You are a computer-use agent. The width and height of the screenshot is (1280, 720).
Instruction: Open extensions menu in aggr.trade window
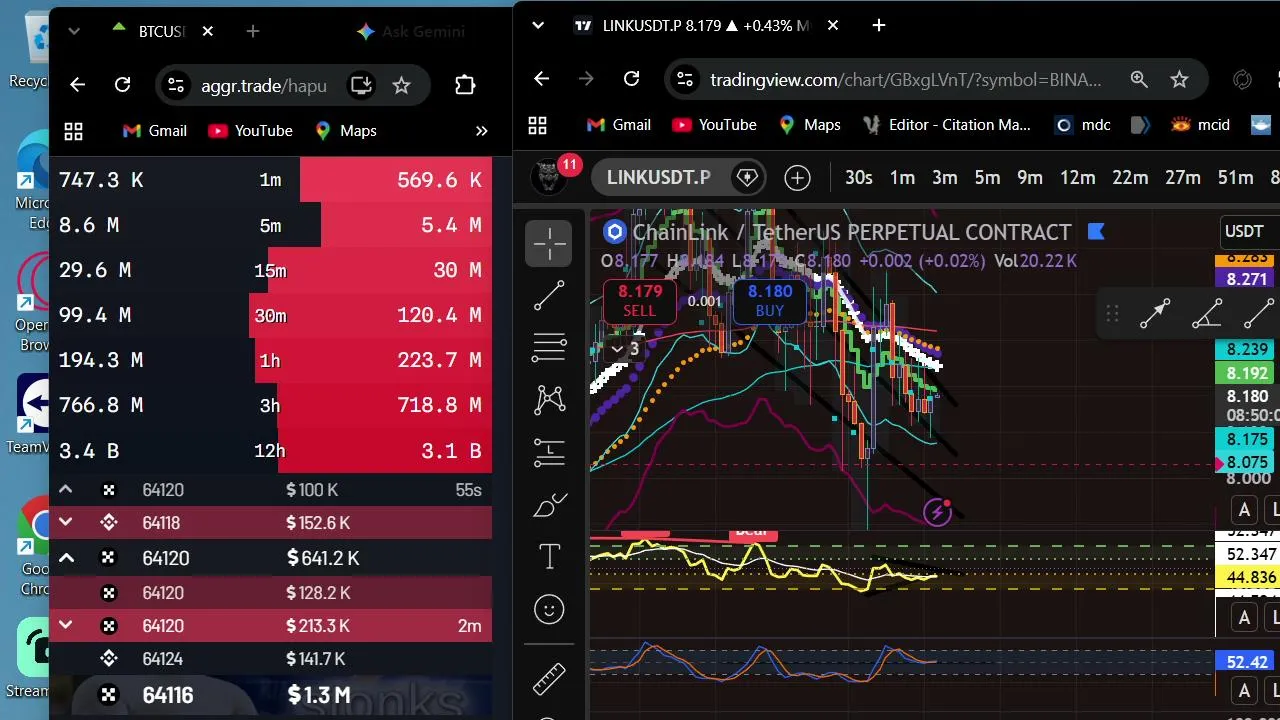(x=465, y=85)
